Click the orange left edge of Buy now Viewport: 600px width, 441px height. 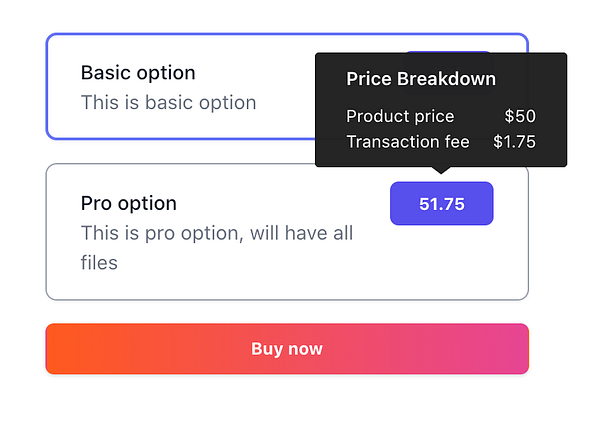pyautogui.click(x=58, y=349)
